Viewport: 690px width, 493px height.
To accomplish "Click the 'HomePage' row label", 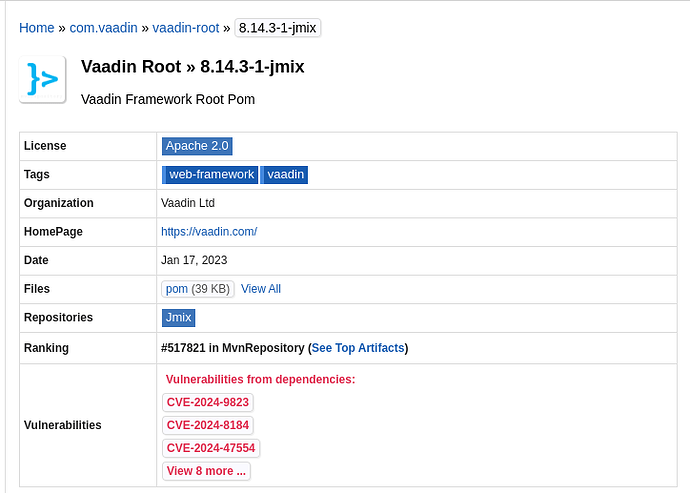I will (53, 232).
